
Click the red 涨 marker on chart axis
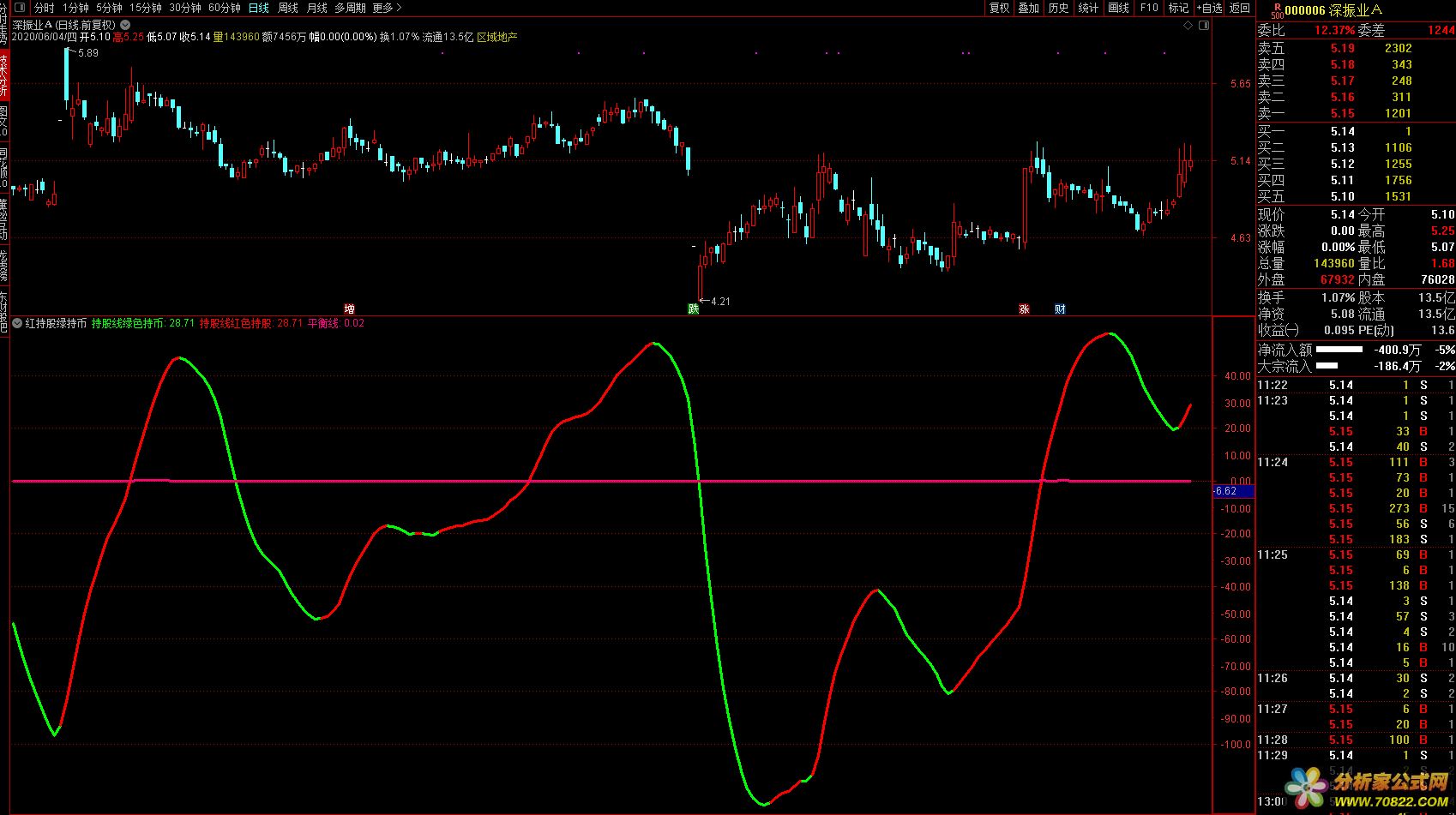[1024, 309]
